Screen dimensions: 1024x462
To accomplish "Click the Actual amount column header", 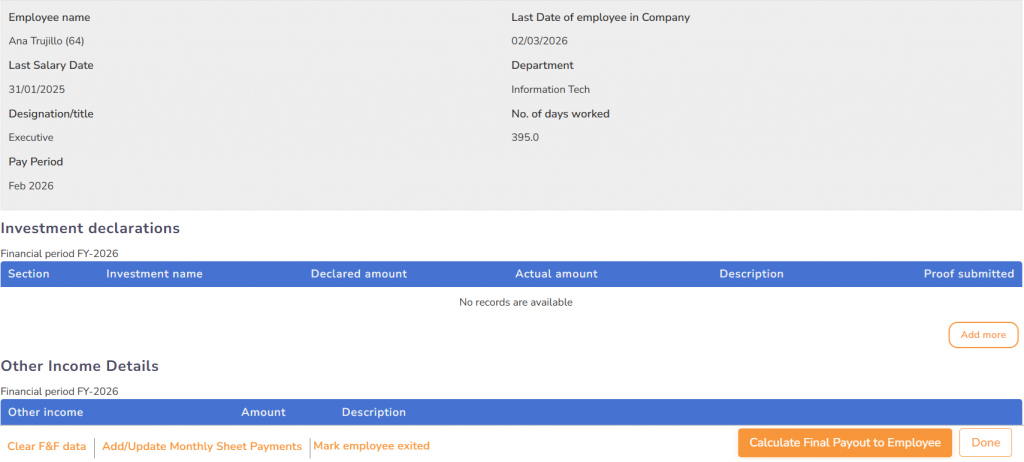I will [556, 274].
